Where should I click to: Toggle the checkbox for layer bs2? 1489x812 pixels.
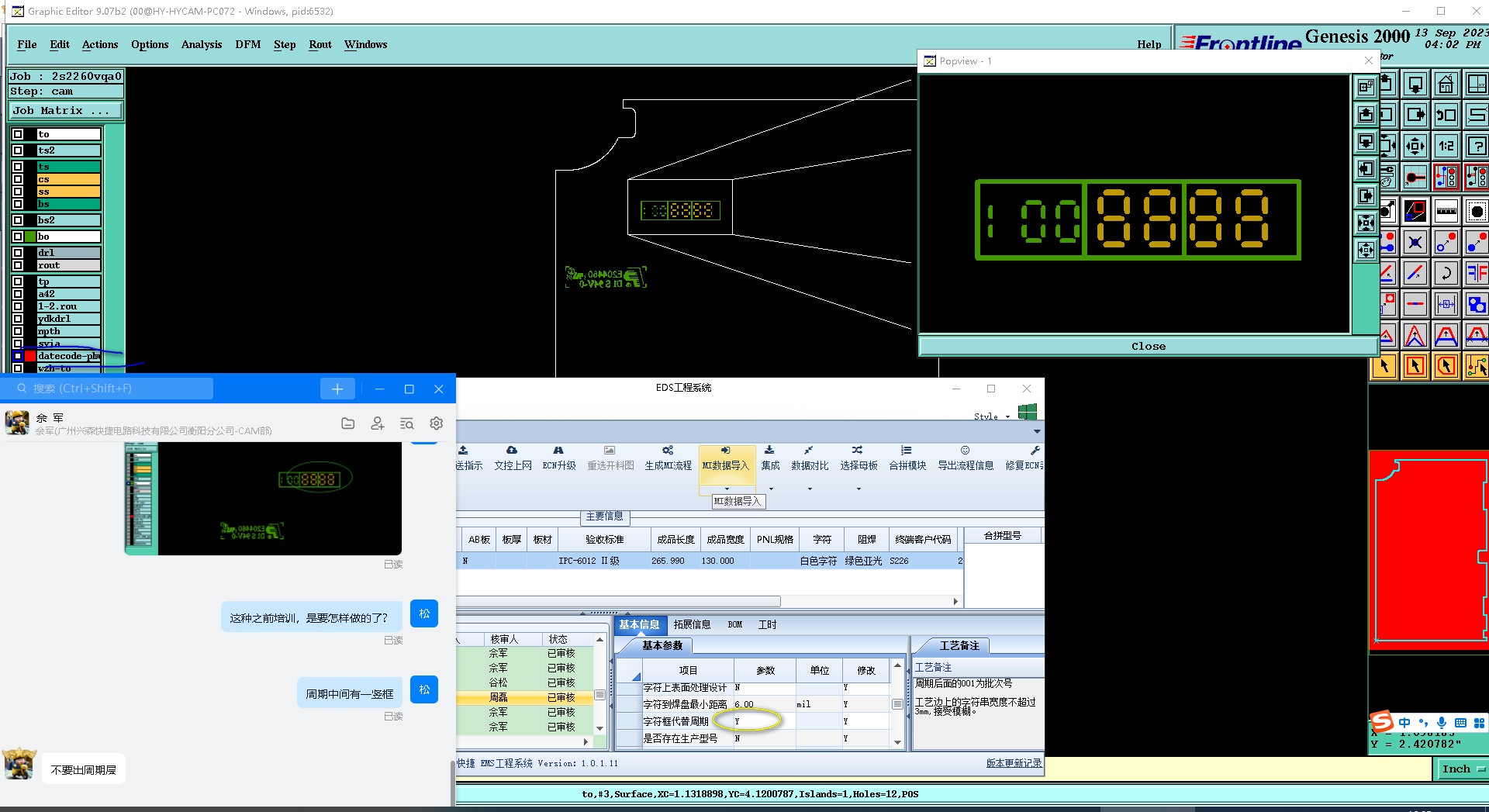[x=18, y=220]
